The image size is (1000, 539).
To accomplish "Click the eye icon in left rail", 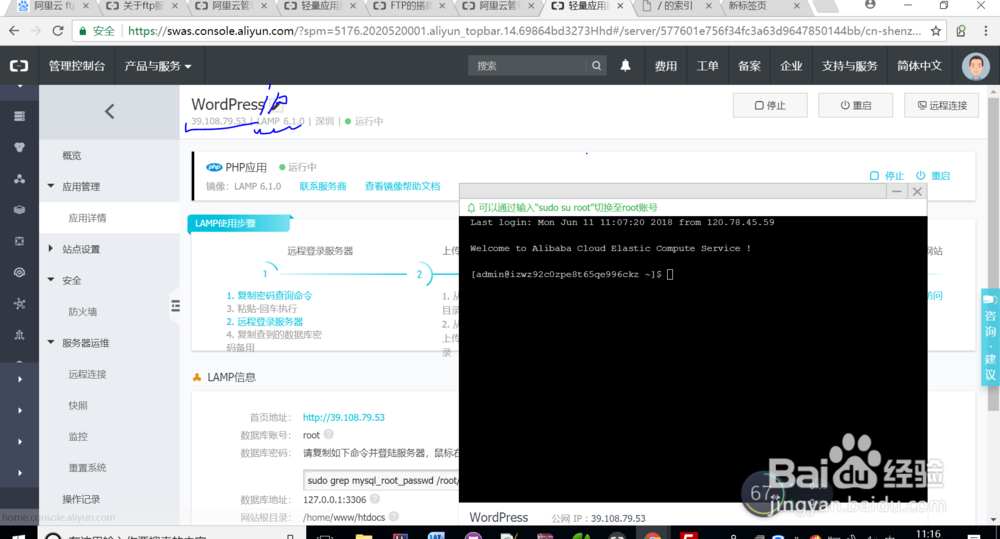I will tap(19, 272).
